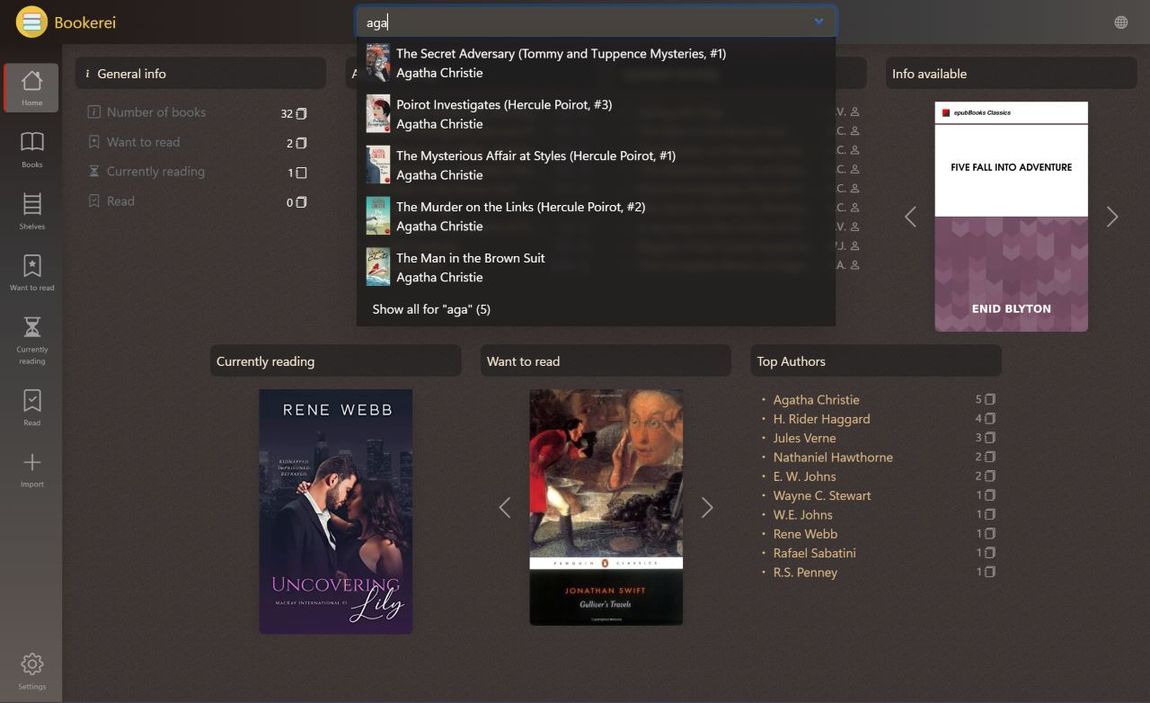Viewport: 1150px width, 703px height.
Task: Click the Want to read panel header
Action: (606, 361)
